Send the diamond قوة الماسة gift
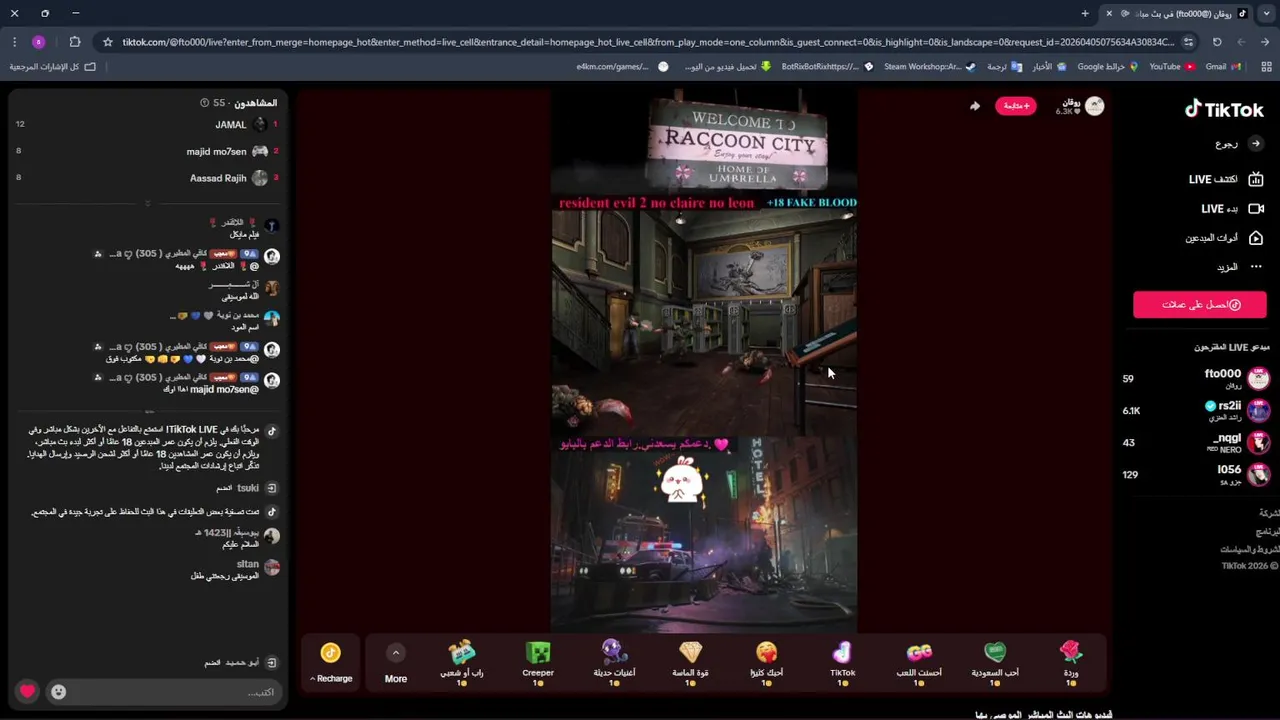 (690, 663)
